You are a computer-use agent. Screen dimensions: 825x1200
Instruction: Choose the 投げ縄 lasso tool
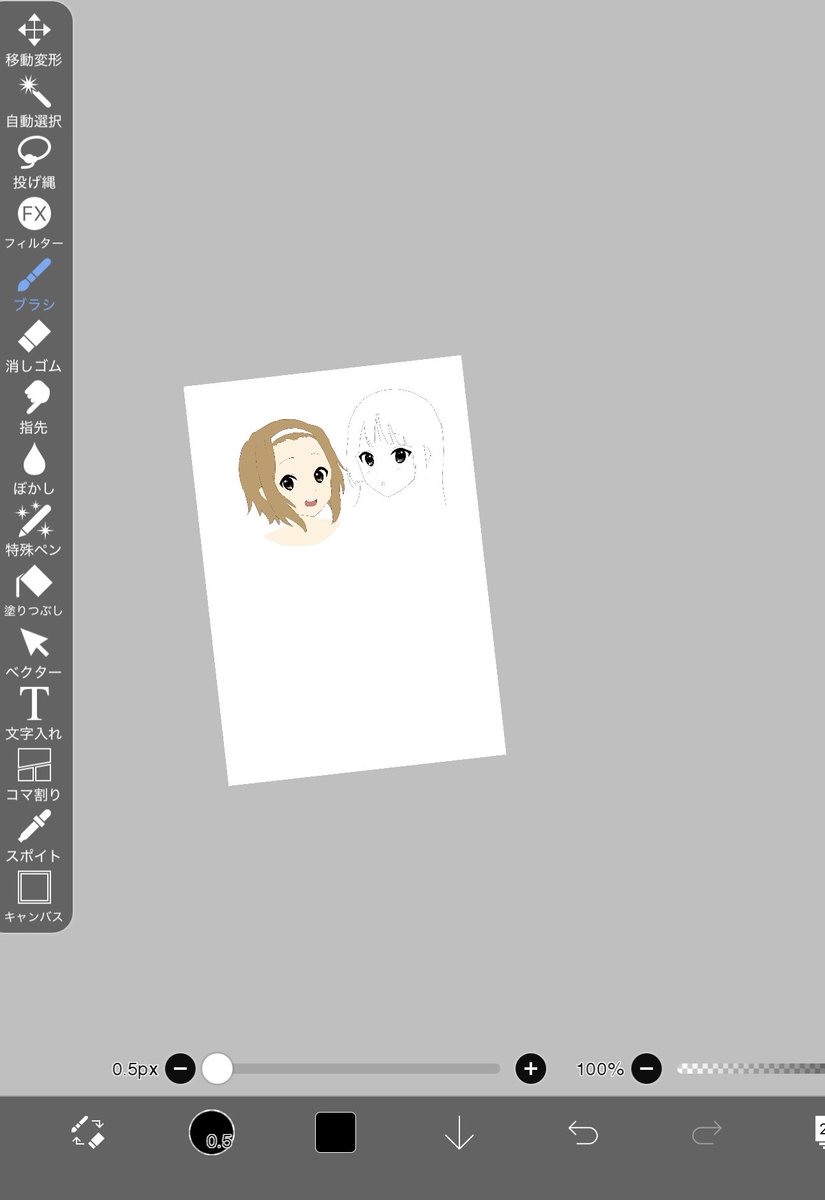coord(34,163)
